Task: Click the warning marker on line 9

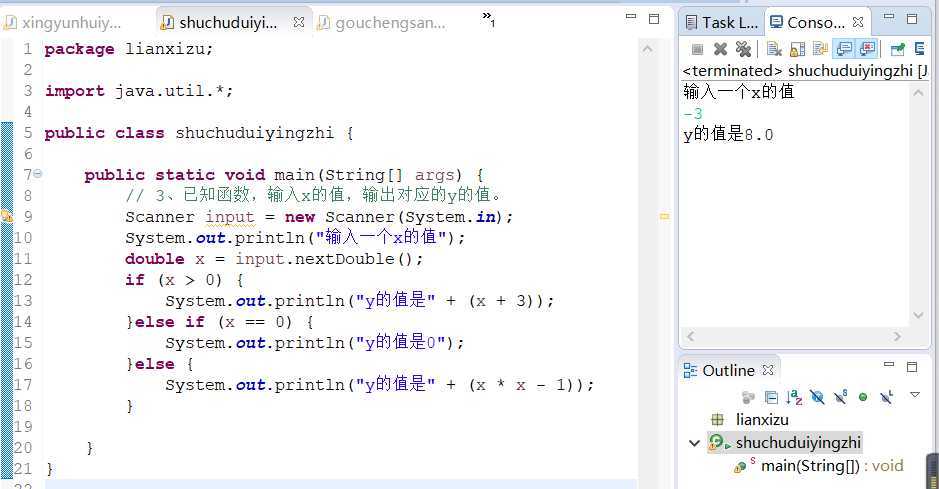Action: tap(7, 216)
